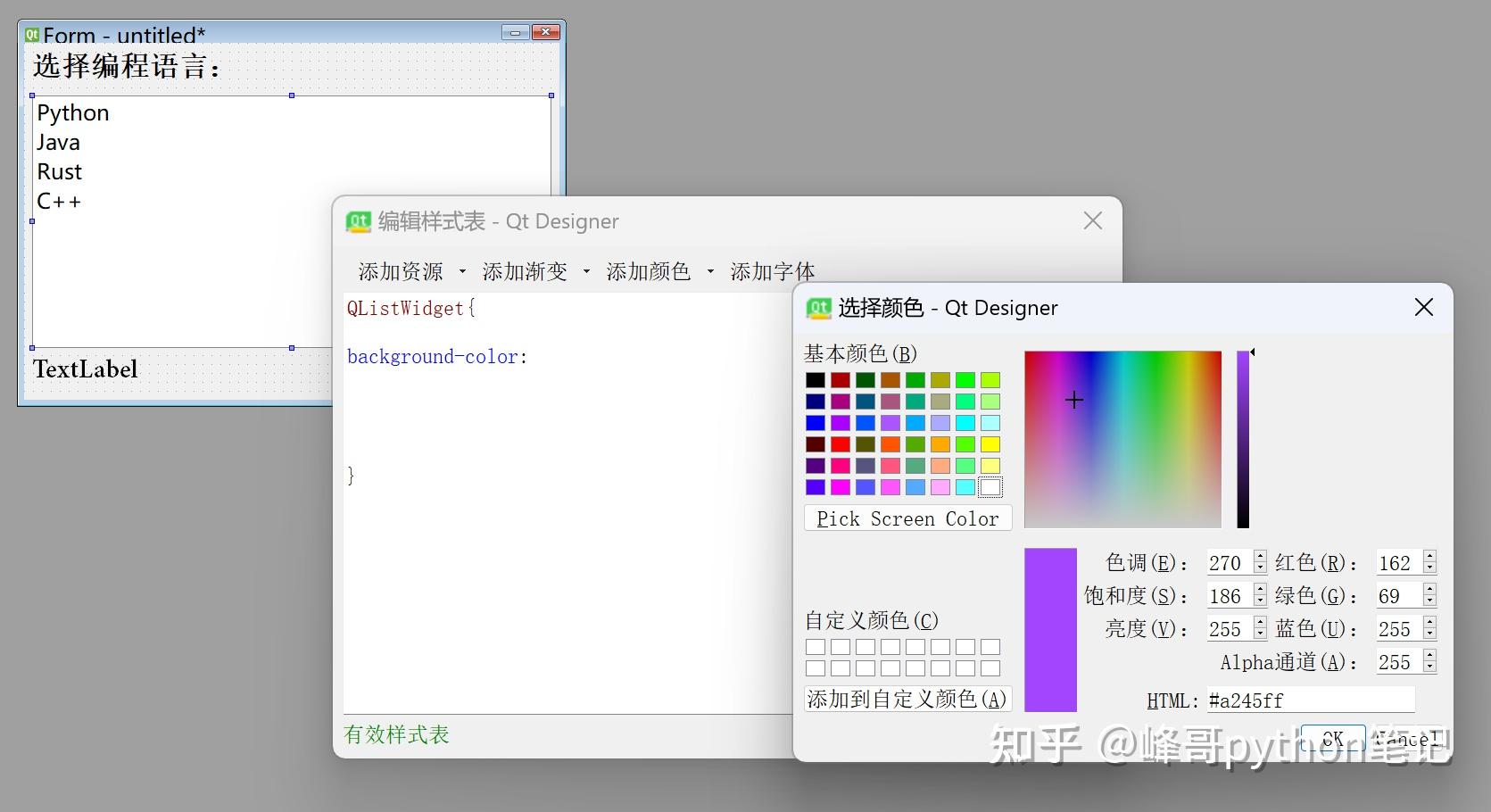Confirm color selection with OK

(x=1331, y=739)
